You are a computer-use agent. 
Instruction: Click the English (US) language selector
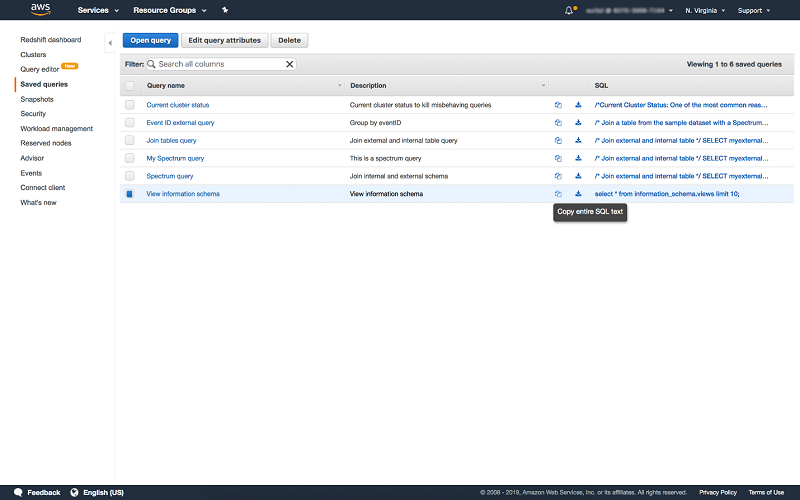click(103, 492)
